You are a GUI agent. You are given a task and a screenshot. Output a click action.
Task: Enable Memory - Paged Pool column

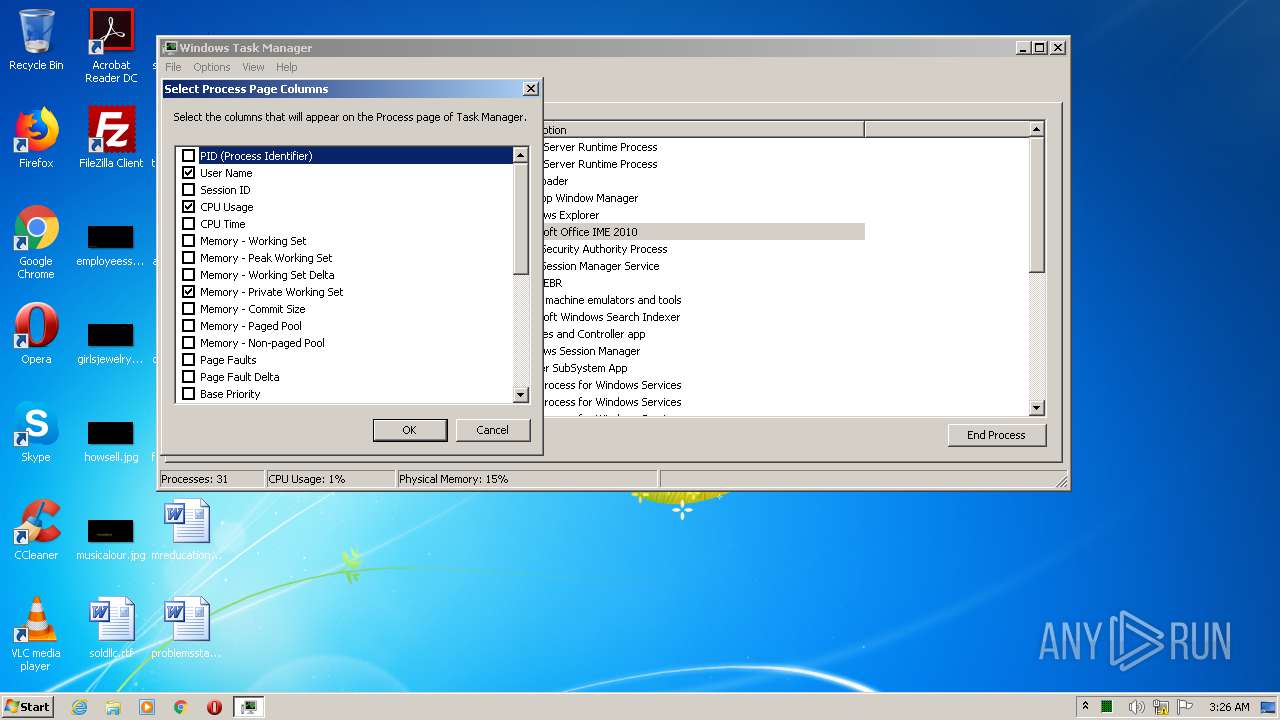(188, 326)
